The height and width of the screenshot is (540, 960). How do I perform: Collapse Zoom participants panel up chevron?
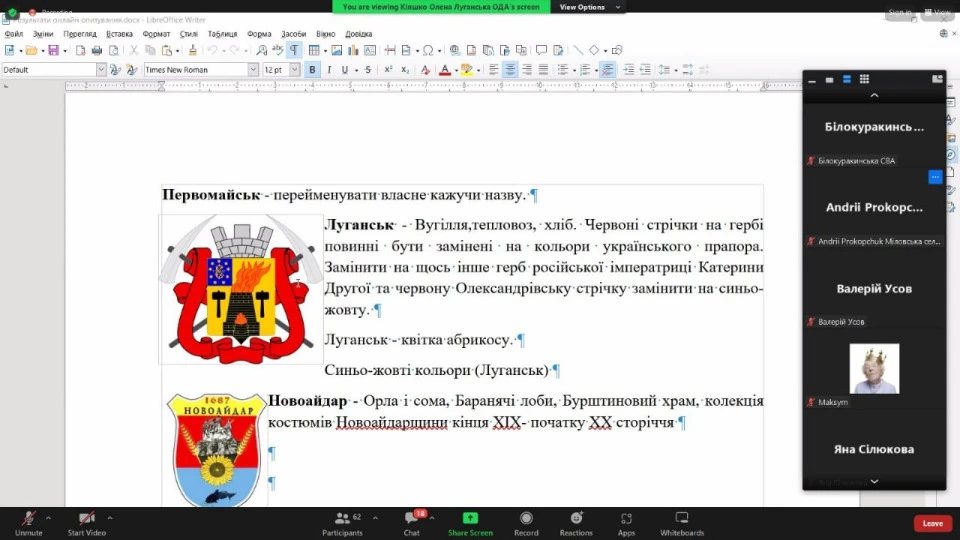click(x=874, y=96)
